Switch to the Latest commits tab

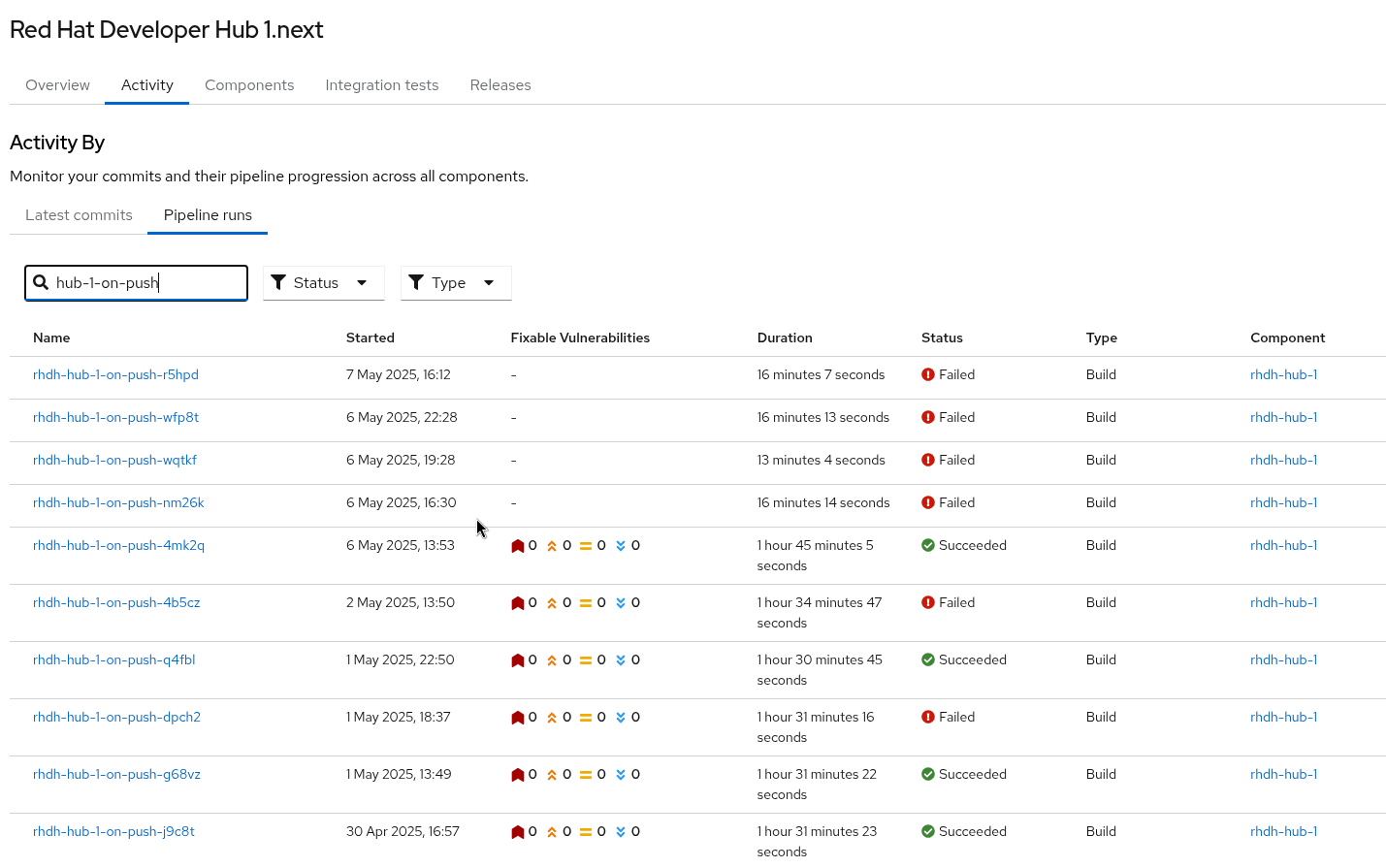click(x=79, y=215)
